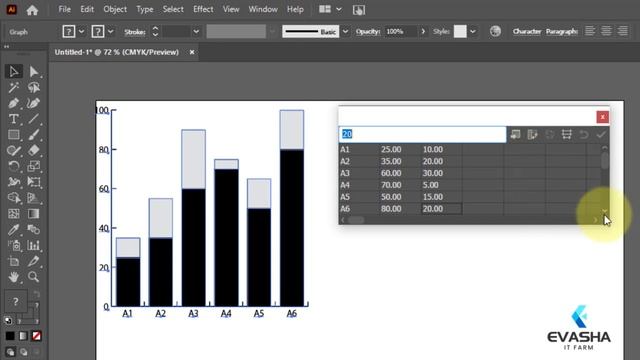Align text left in control bar
The image size is (640, 360).
(x=589, y=31)
